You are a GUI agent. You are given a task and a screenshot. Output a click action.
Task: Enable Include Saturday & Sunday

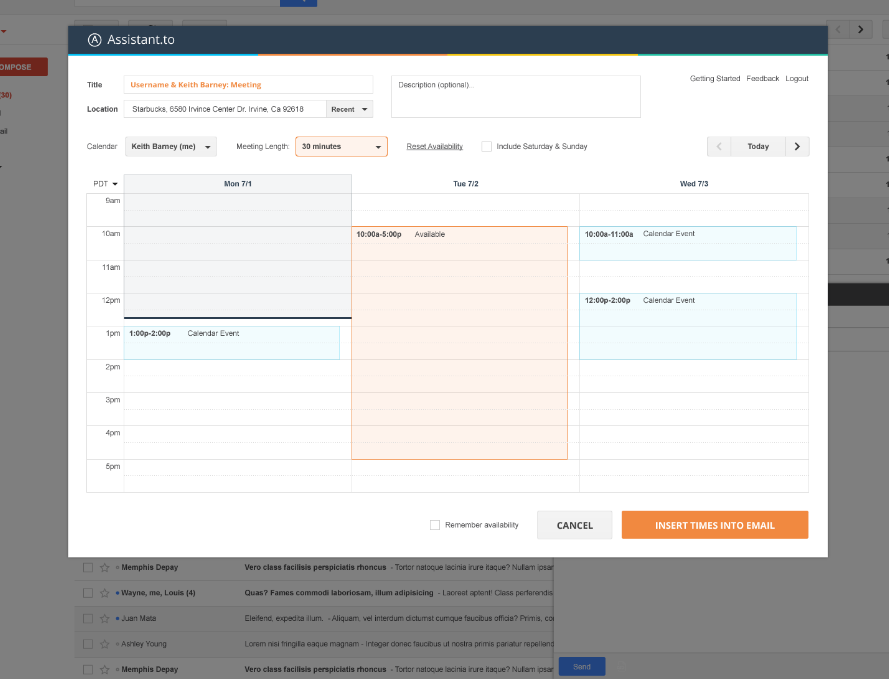click(x=486, y=146)
